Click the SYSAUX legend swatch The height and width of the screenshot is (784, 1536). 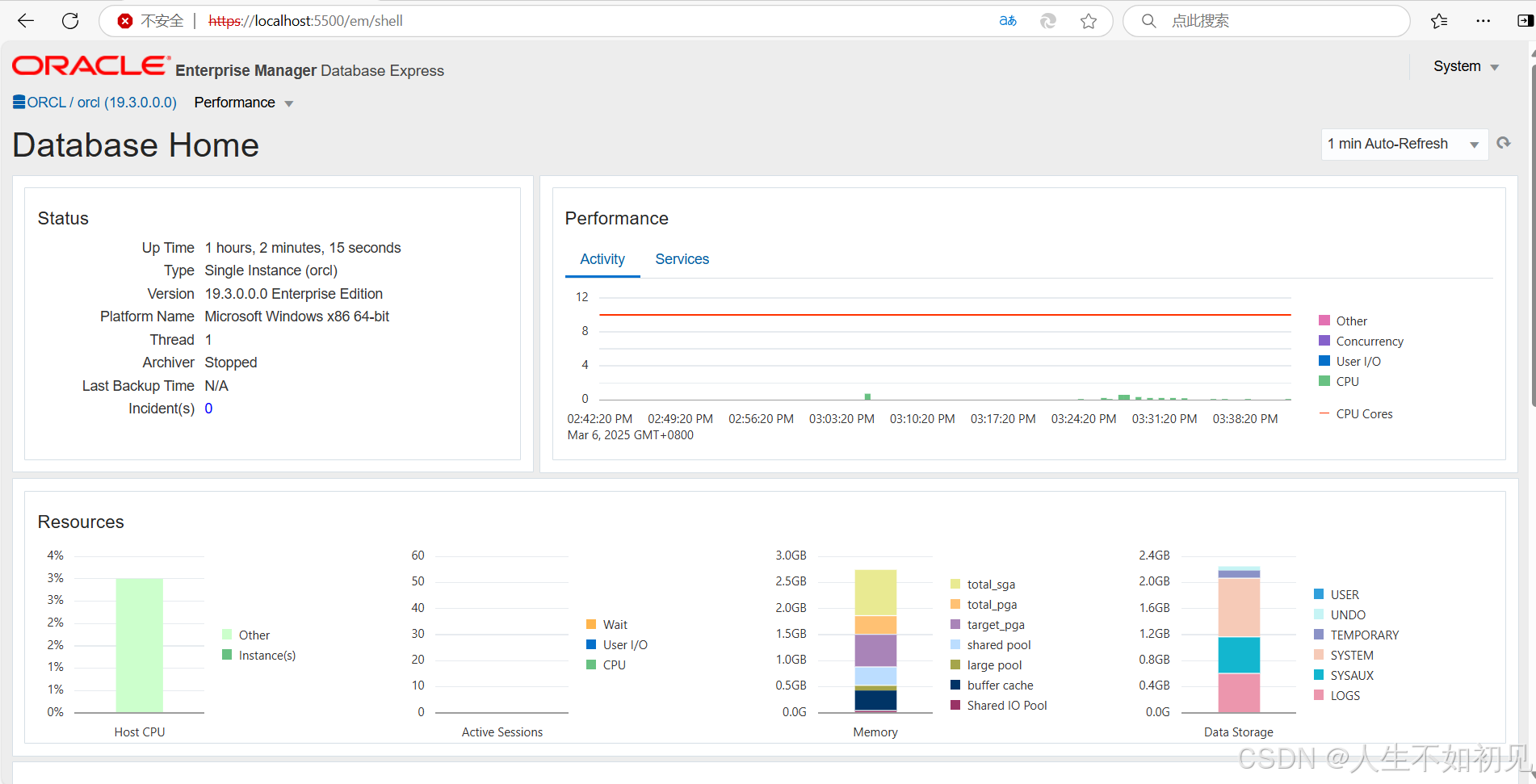[x=1319, y=675]
